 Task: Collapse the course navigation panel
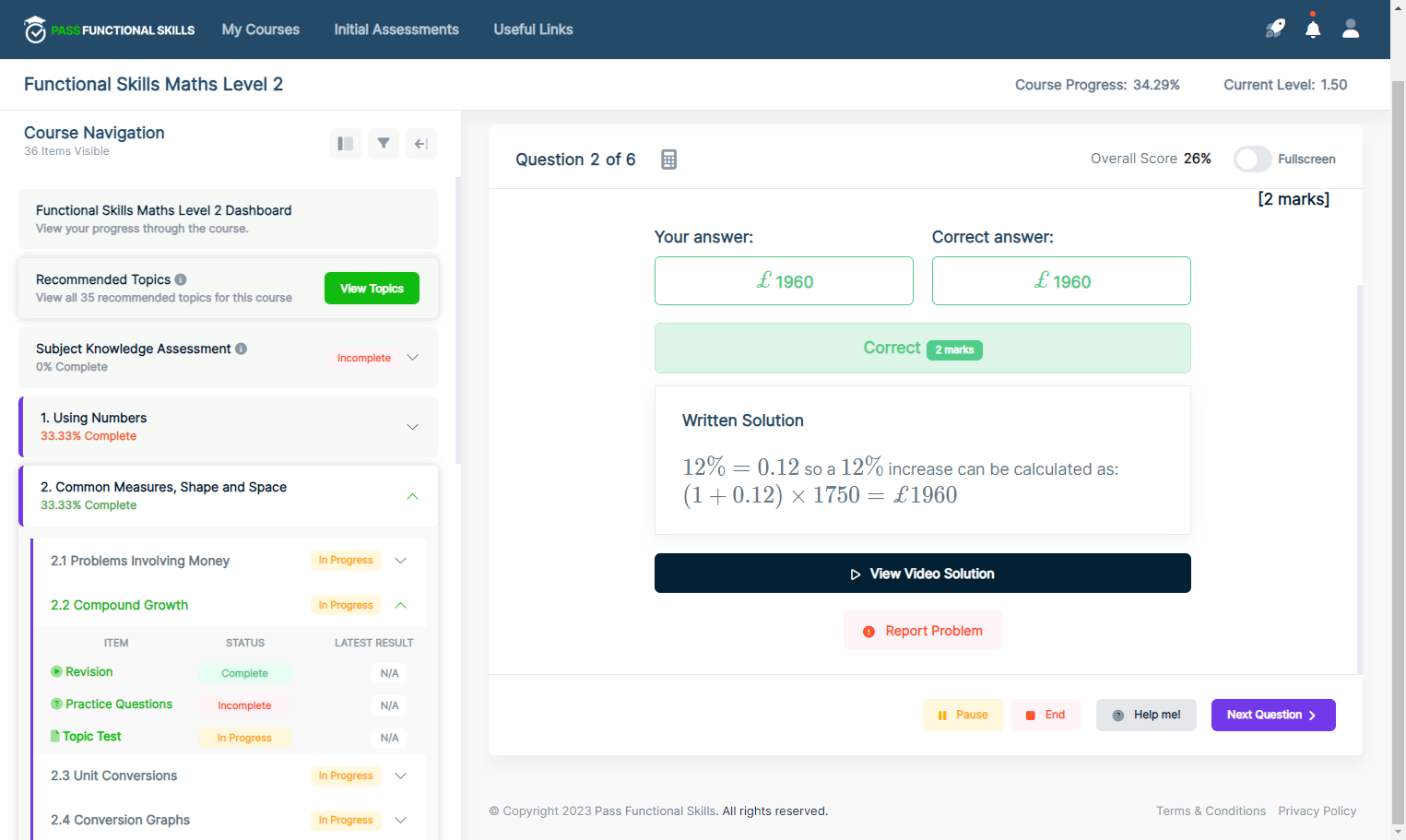(x=421, y=144)
